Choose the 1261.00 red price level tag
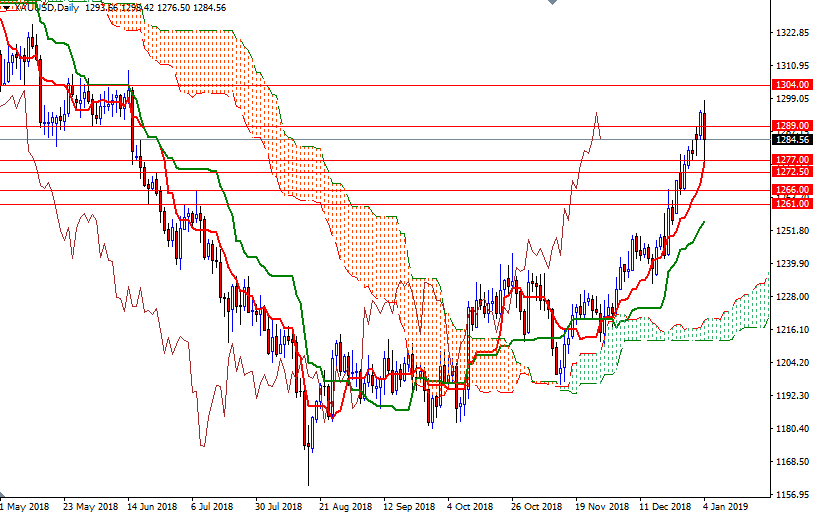 click(791, 204)
